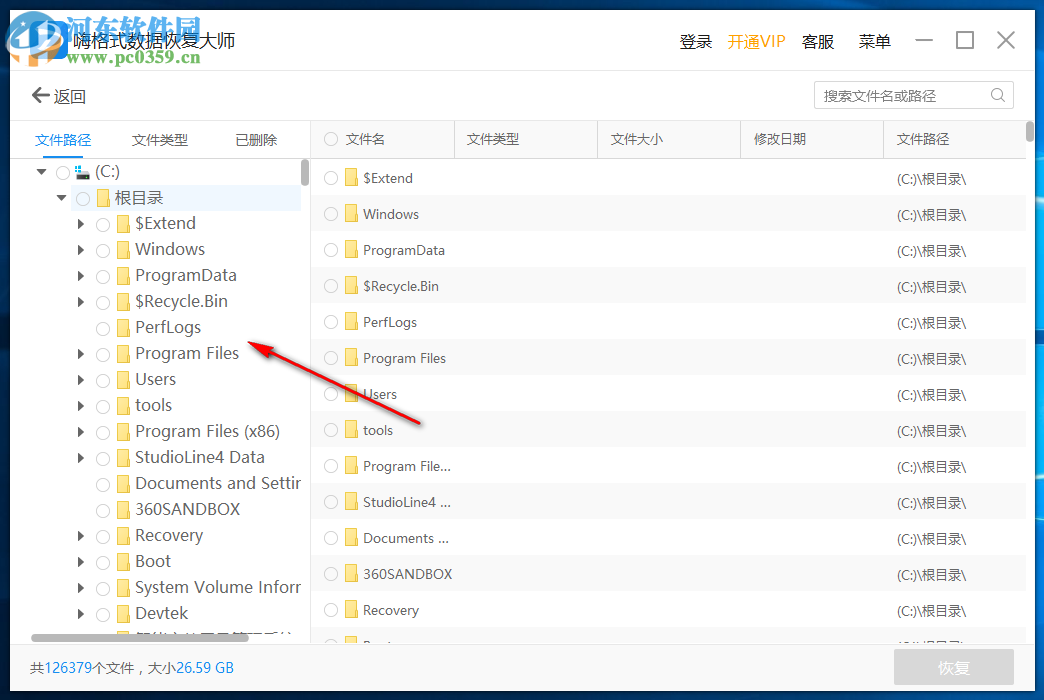The image size is (1044, 700).
Task: Click the Program File... file name in list
Action: [407, 466]
